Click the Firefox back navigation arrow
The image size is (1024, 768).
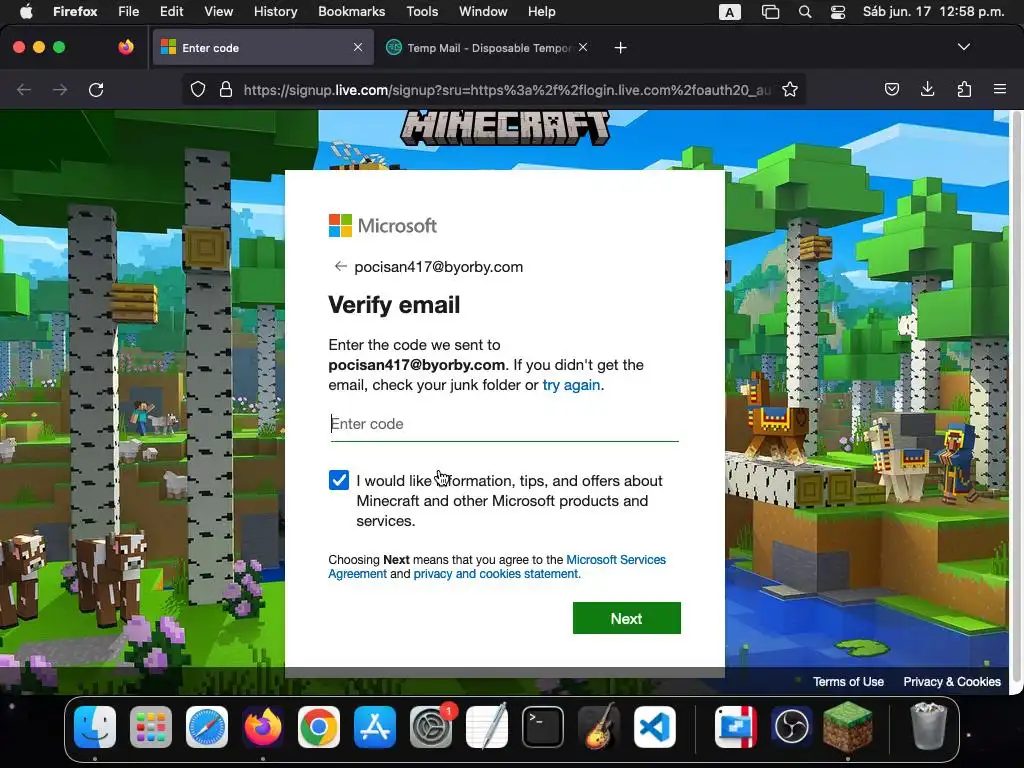tap(24, 89)
